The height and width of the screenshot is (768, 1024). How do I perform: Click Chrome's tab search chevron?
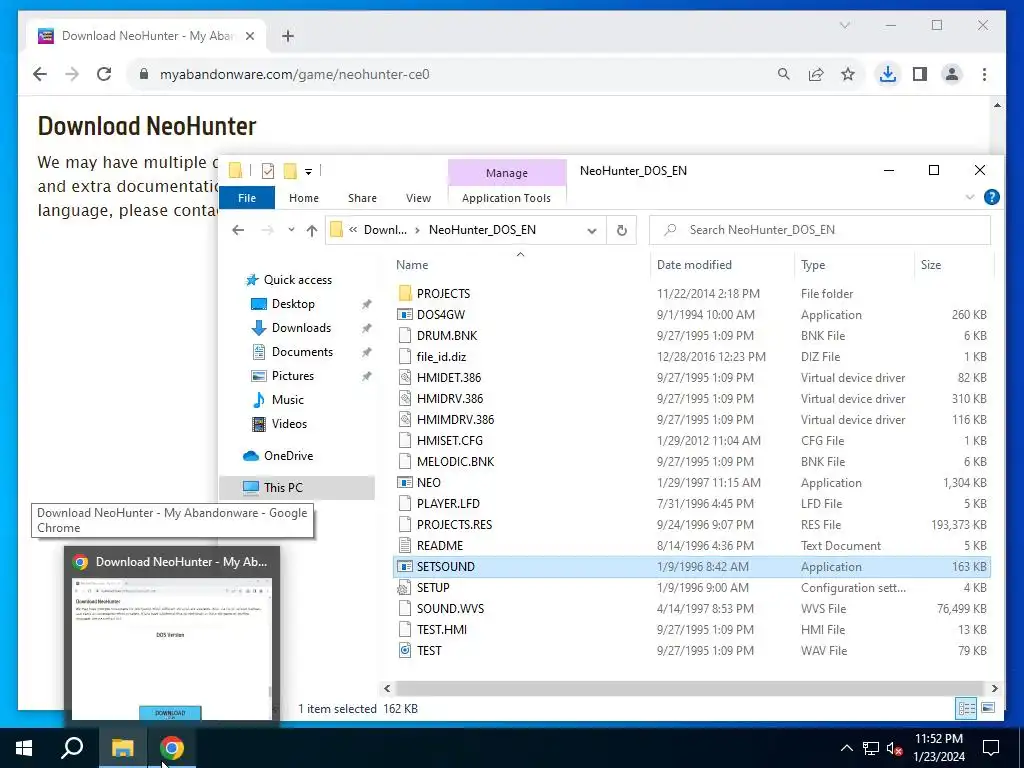(844, 25)
